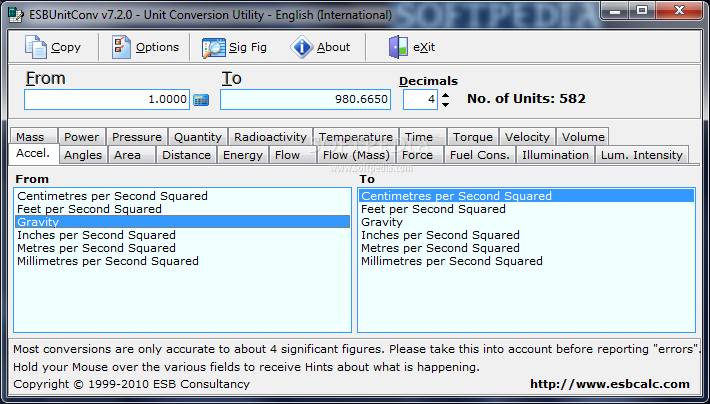Switch to the Velocity tab
This screenshot has height=404, width=710.
pyautogui.click(x=527, y=137)
